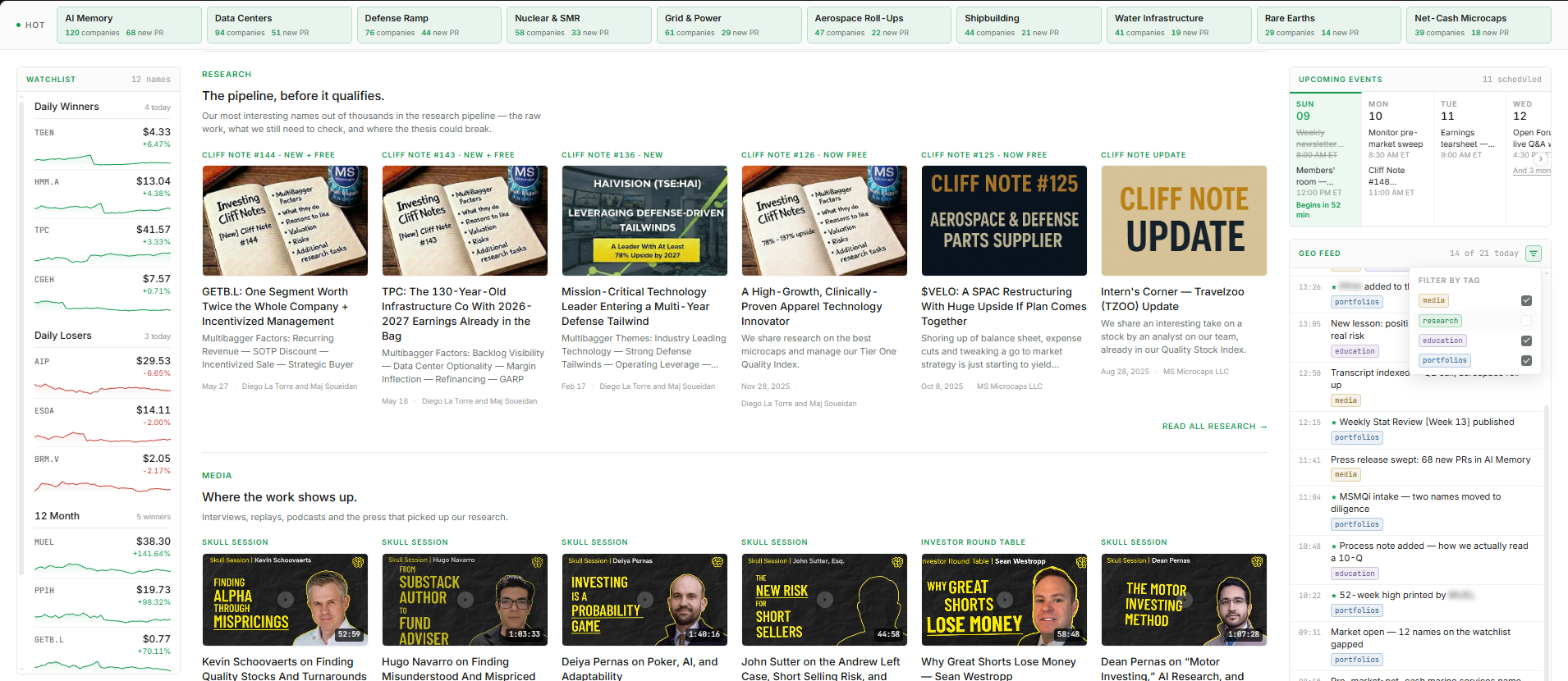Select PPIH in 12 Month winners
The height and width of the screenshot is (681, 1568).
point(103,602)
